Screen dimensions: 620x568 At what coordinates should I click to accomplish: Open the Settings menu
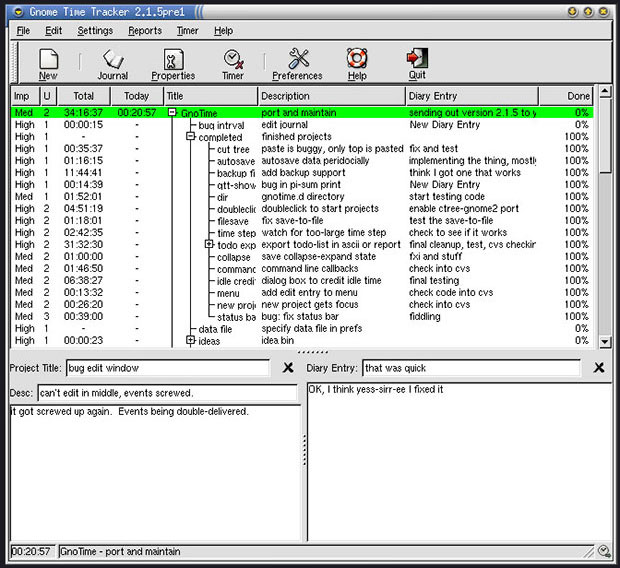click(95, 30)
